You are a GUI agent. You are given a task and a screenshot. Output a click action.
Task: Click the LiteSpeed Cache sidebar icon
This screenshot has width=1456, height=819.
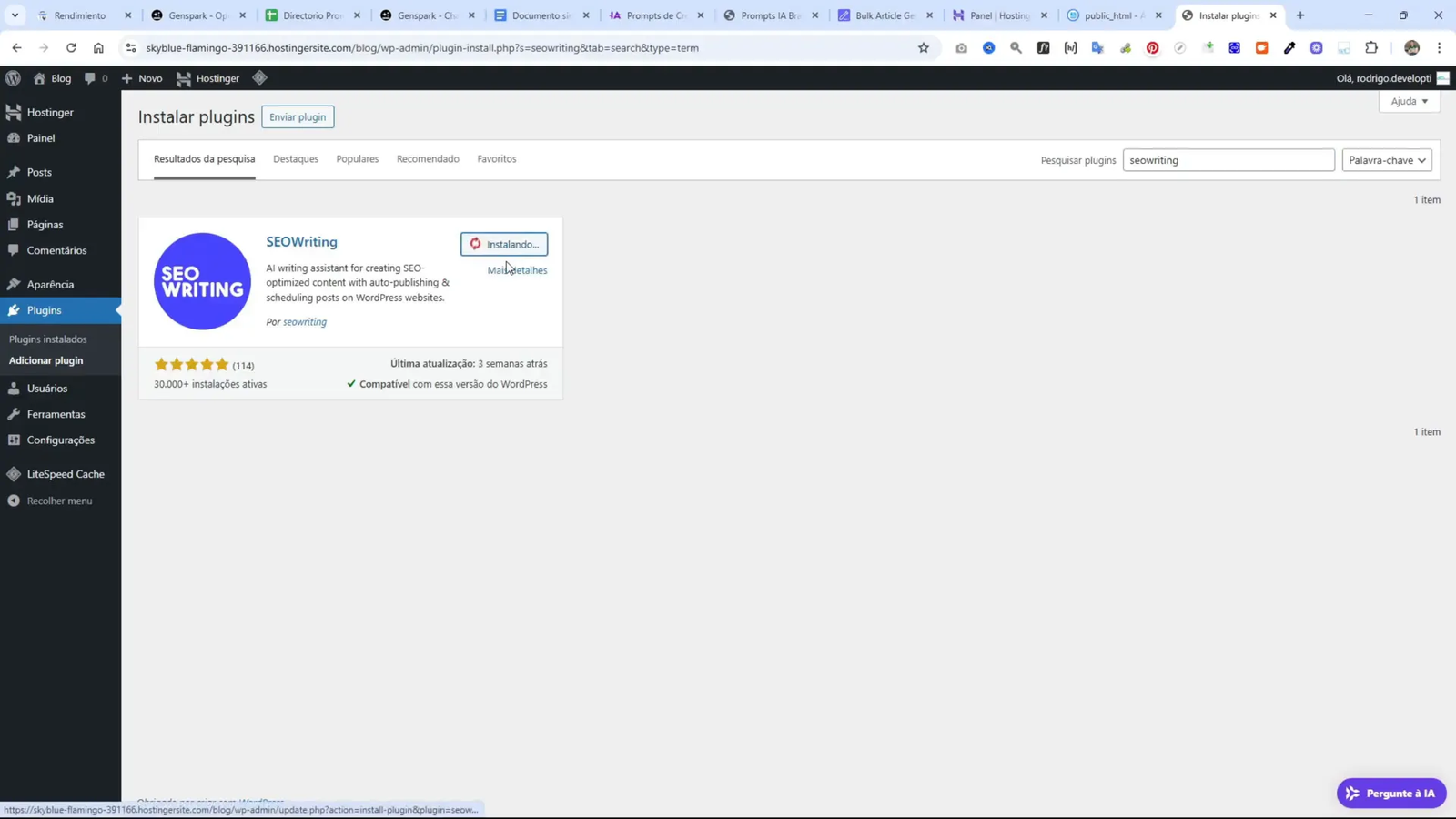[x=13, y=473]
